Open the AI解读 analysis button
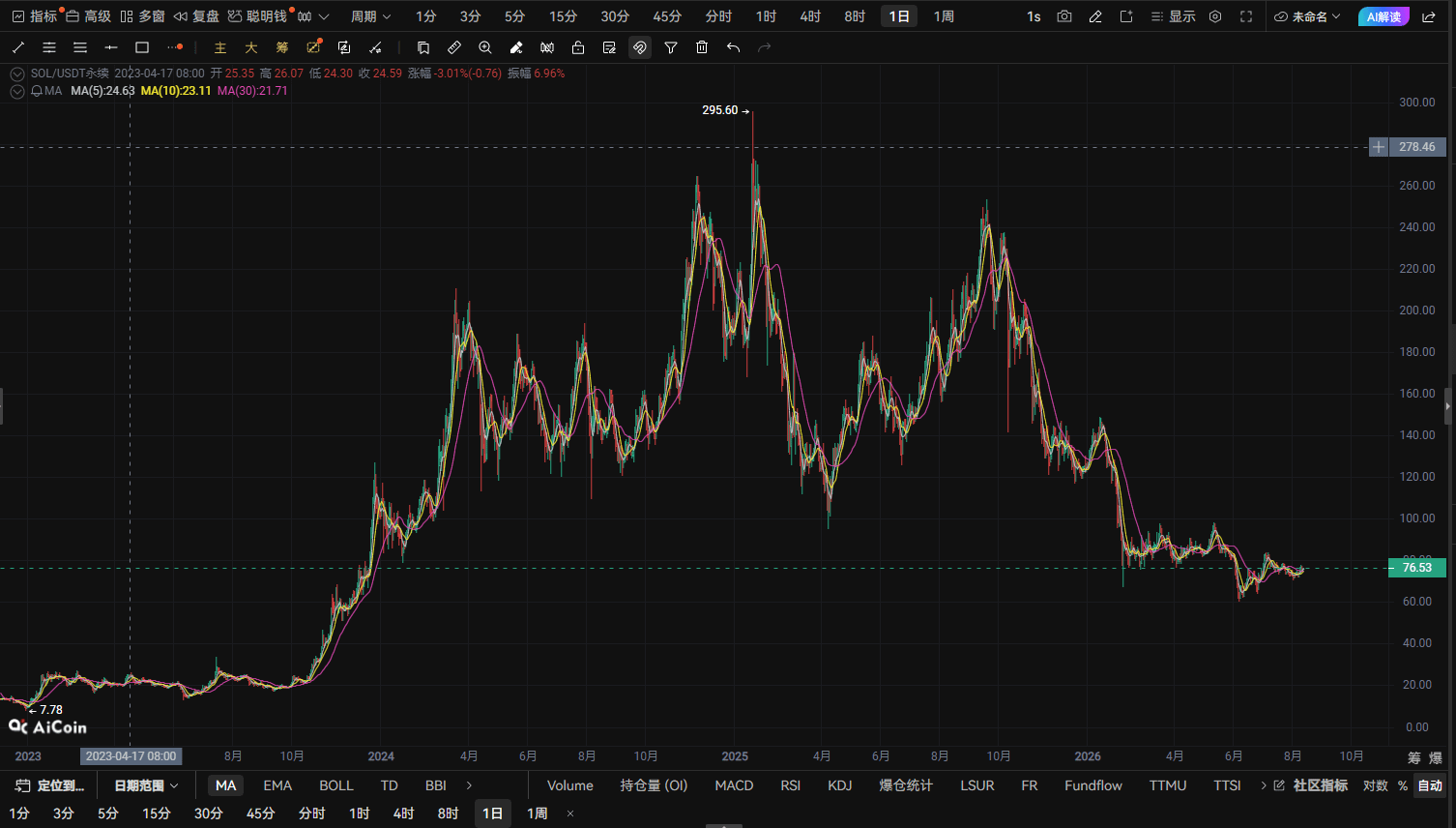The height and width of the screenshot is (828, 1456). pos(1383,16)
